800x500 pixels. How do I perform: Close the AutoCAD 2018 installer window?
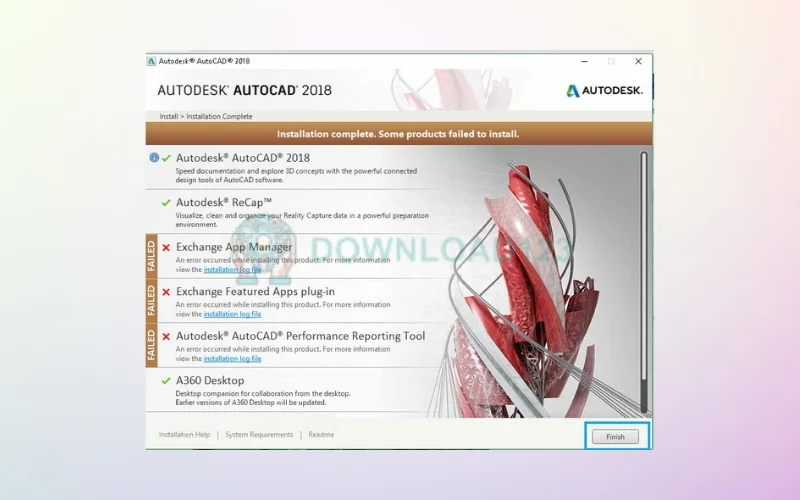[638, 61]
